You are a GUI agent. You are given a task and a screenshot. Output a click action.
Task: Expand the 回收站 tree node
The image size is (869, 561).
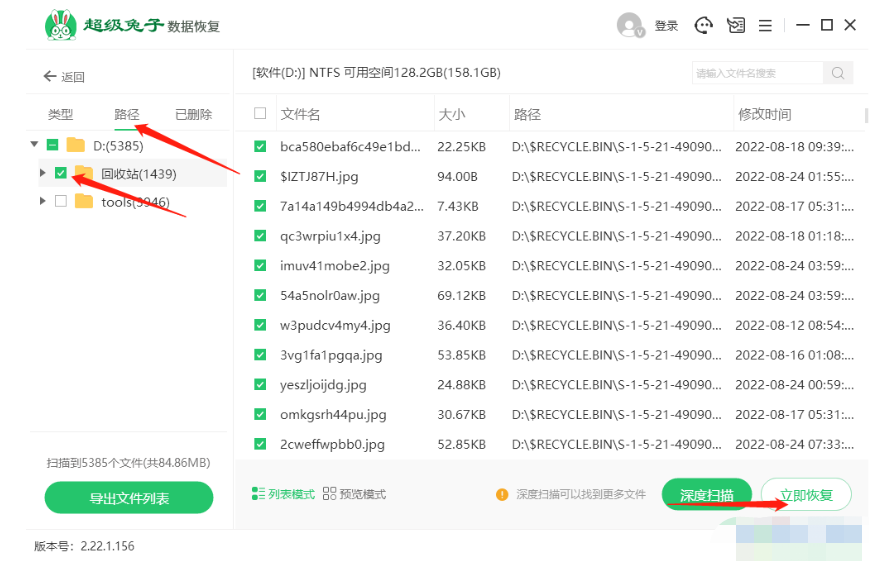[42, 174]
